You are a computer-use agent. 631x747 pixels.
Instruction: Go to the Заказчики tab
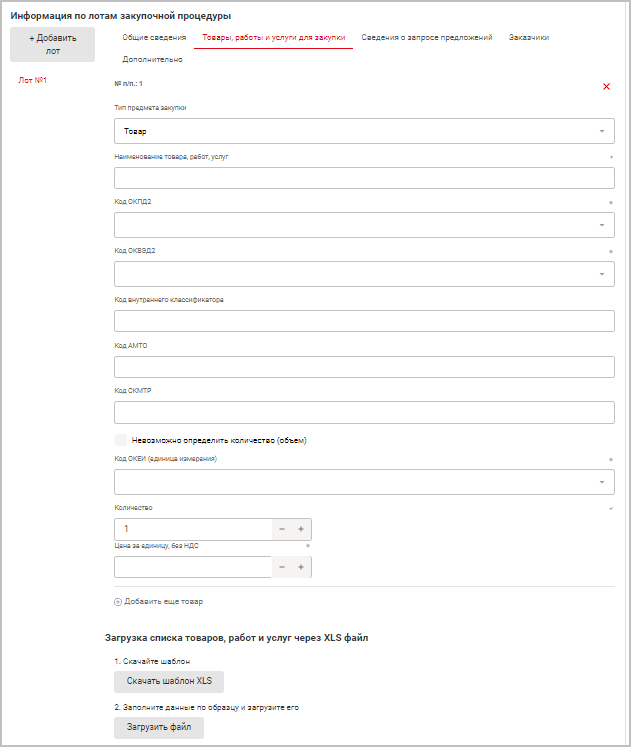[x=528, y=37]
